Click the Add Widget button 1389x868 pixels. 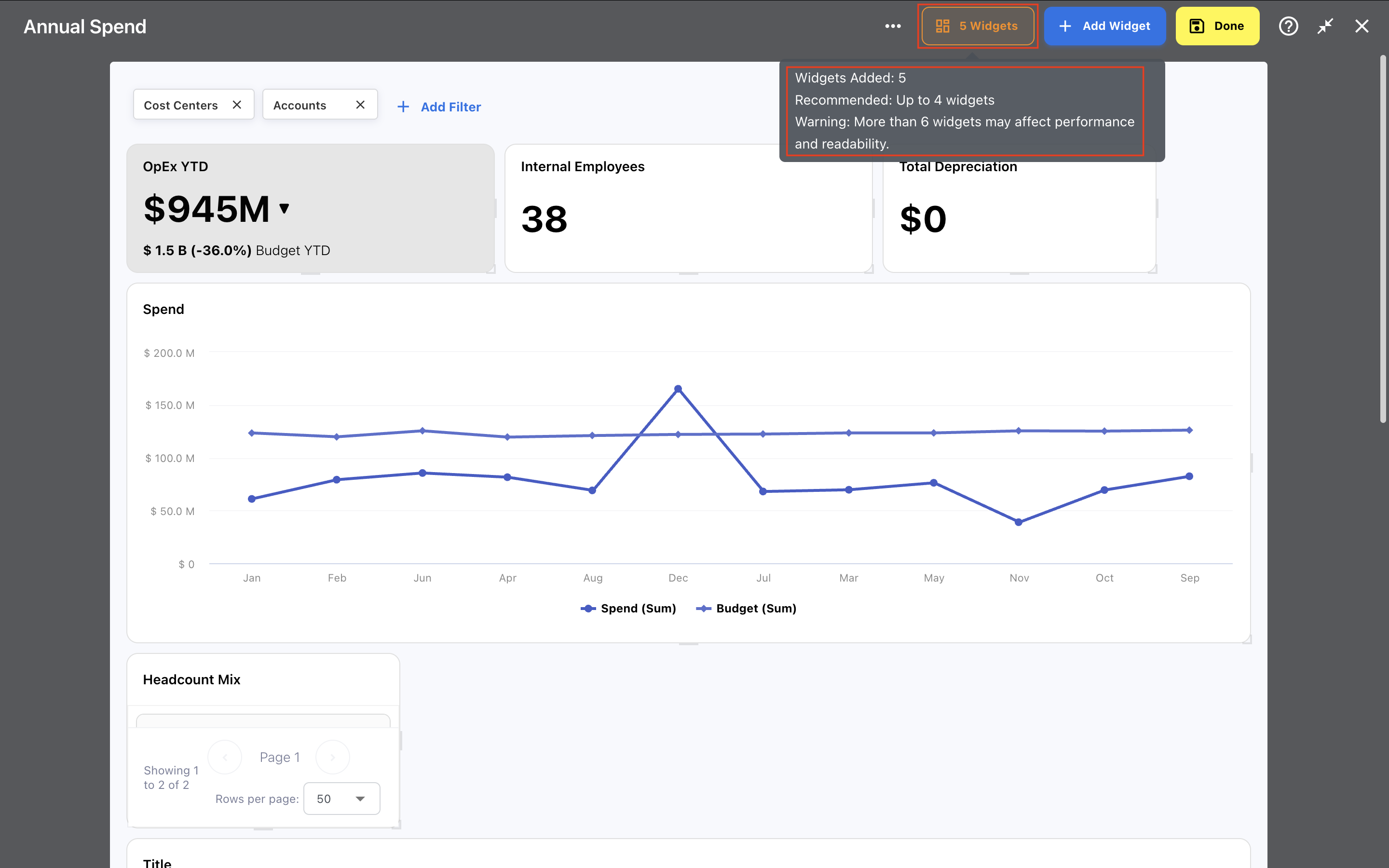(1104, 26)
